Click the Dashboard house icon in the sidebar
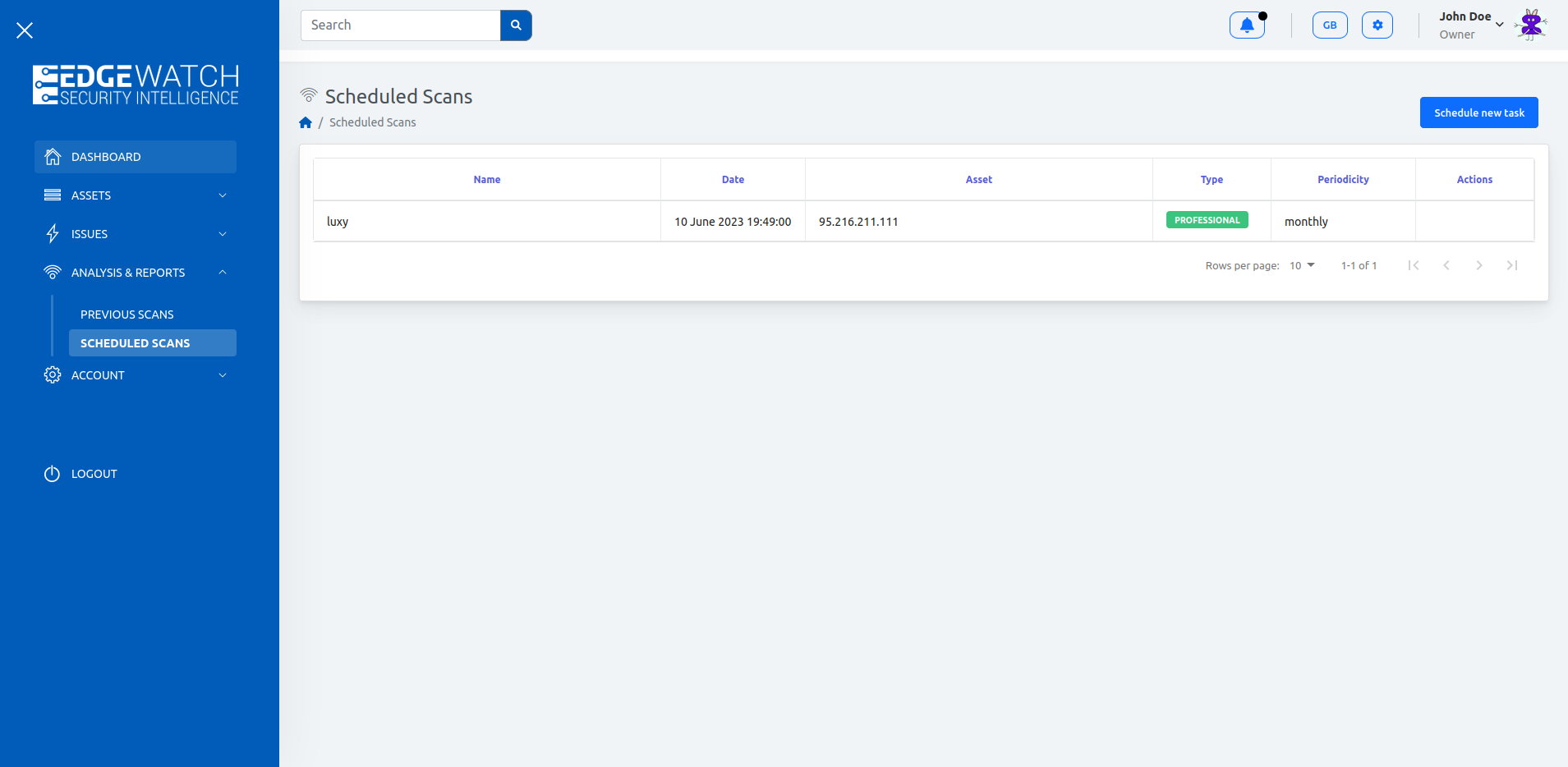Viewport: 1568px width, 767px height. [x=53, y=157]
